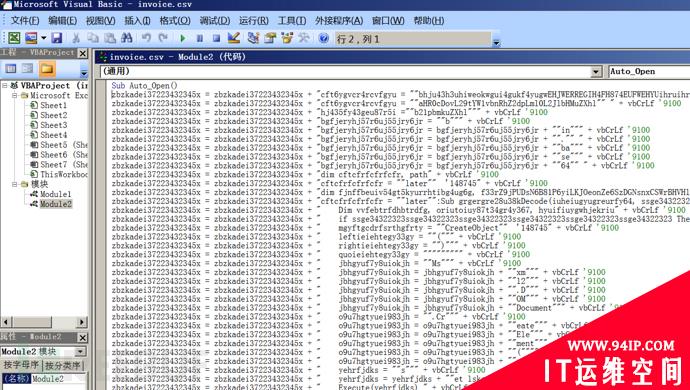Screen dimensions: 690x390
Task: Click the project panel horizontal scrollbar
Action: (44, 322)
